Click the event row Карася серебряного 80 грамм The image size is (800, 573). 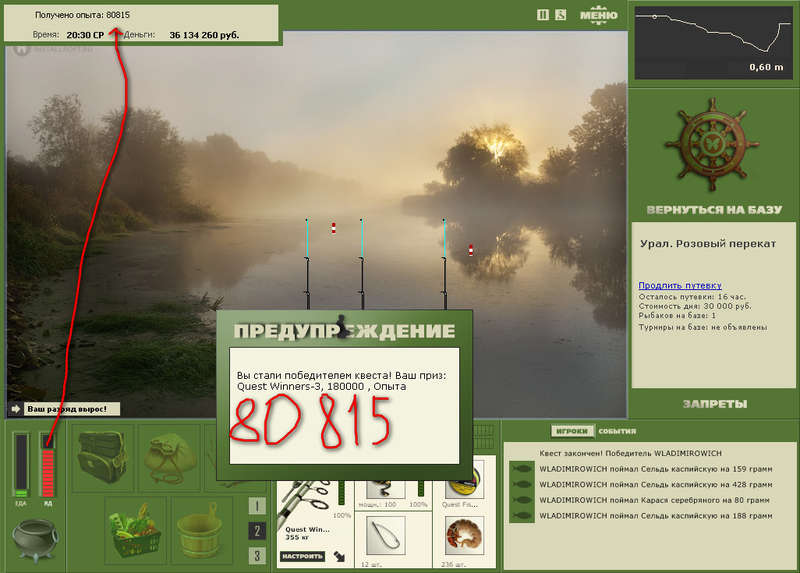click(655, 500)
